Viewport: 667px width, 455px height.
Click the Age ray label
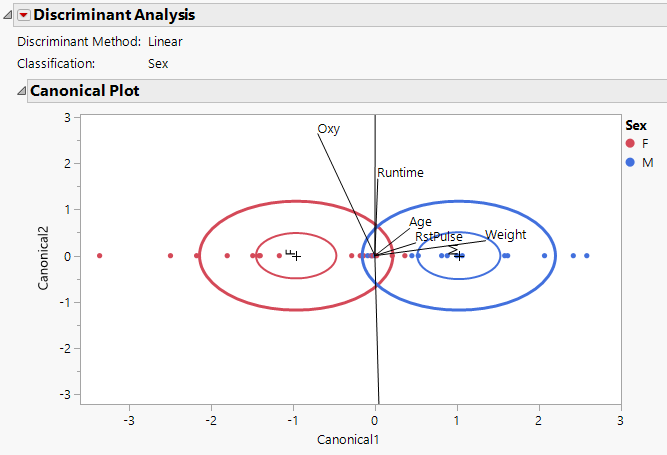pos(420,222)
